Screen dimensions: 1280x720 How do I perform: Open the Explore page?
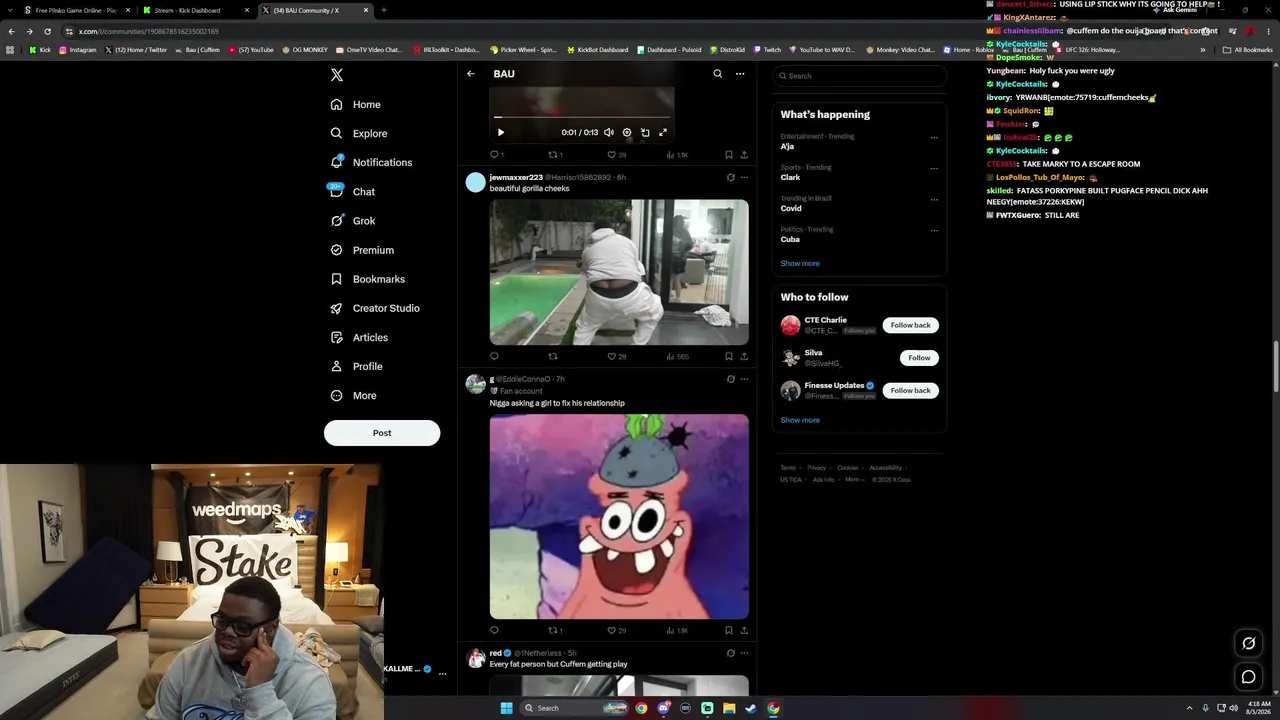(x=359, y=133)
